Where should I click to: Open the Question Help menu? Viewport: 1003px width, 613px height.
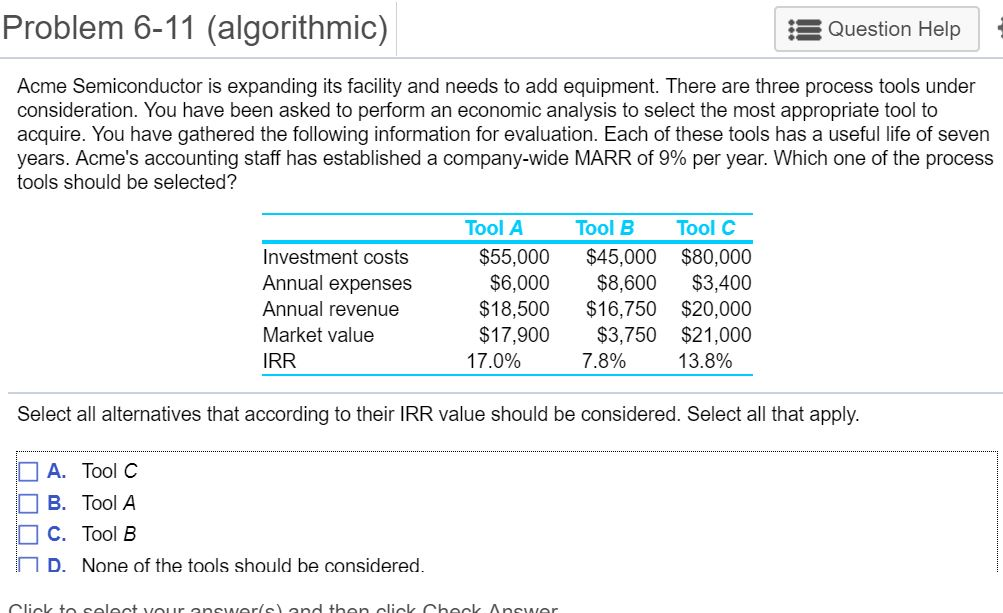[877, 29]
